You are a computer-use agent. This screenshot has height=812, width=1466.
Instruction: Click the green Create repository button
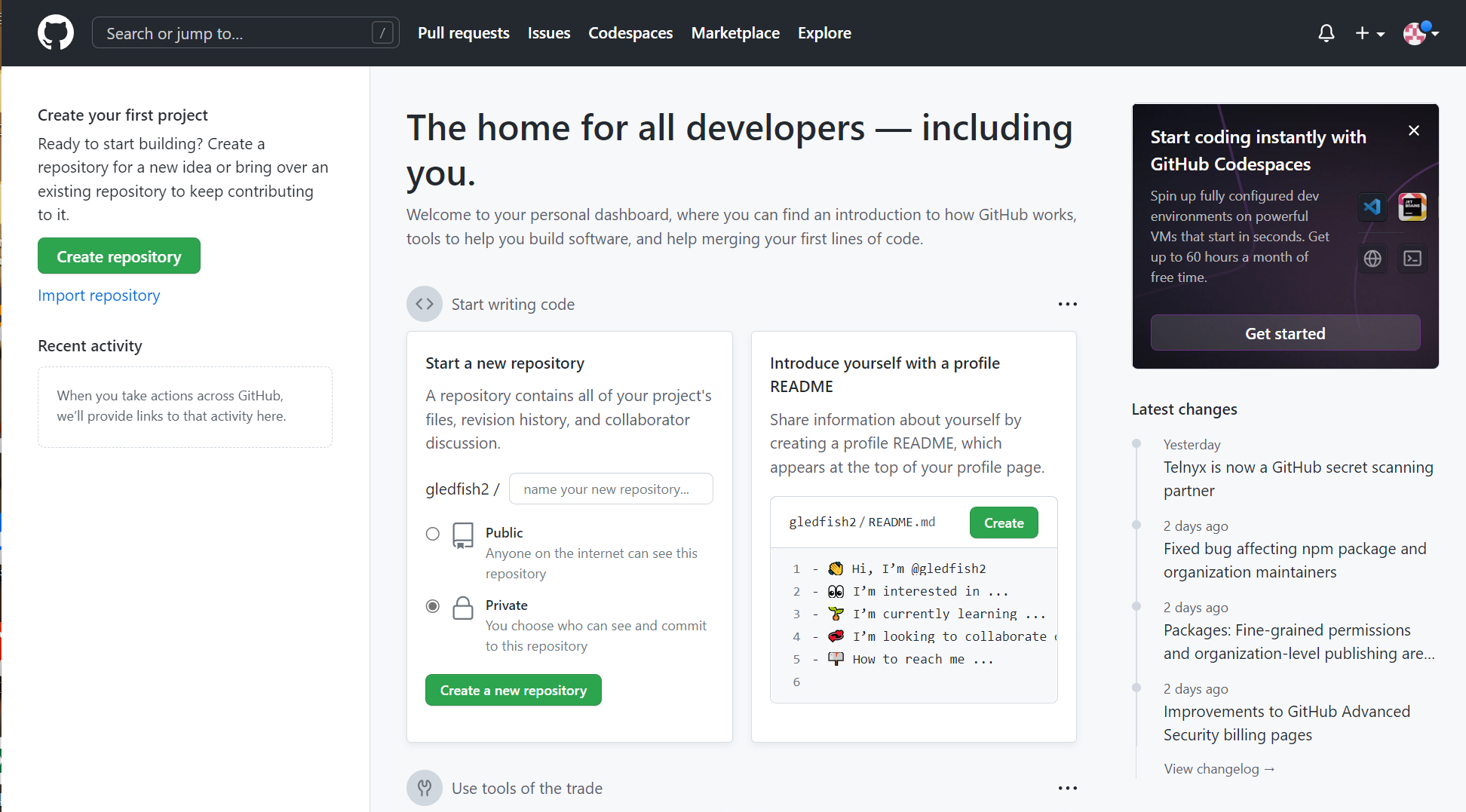(119, 256)
